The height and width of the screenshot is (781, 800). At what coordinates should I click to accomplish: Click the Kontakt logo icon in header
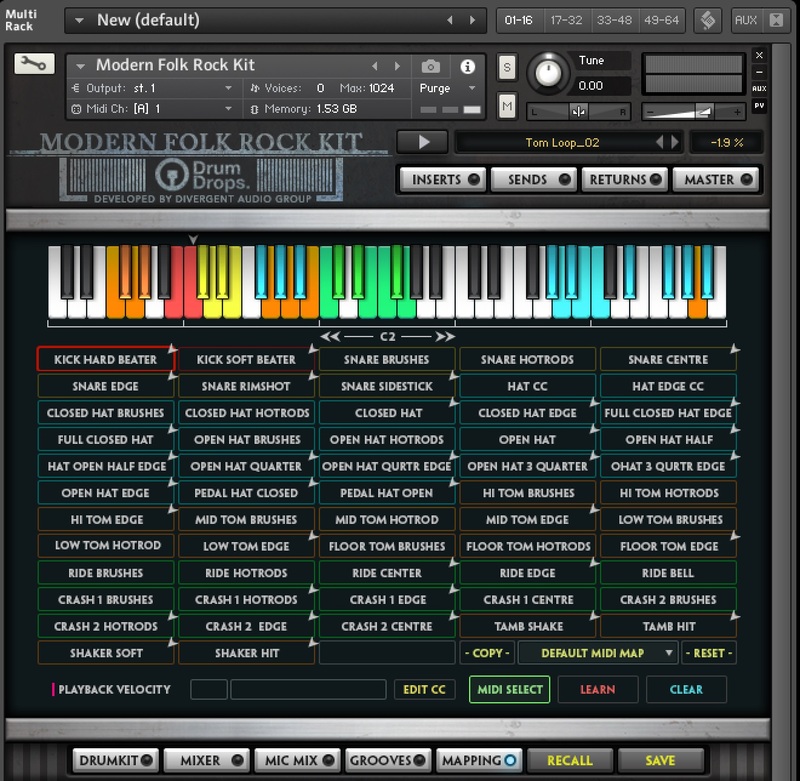coord(708,20)
